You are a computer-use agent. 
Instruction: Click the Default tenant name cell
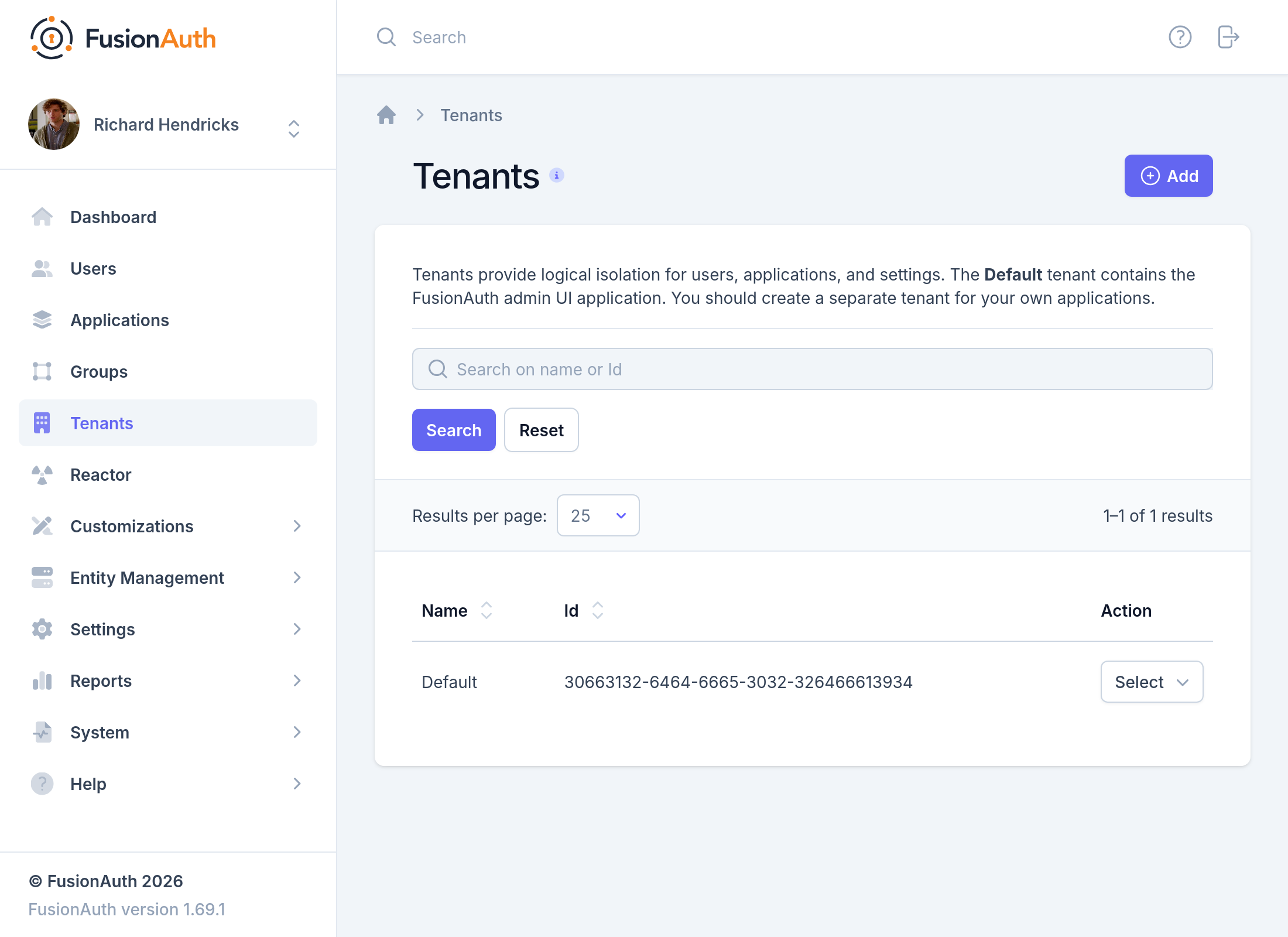click(x=449, y=682)
